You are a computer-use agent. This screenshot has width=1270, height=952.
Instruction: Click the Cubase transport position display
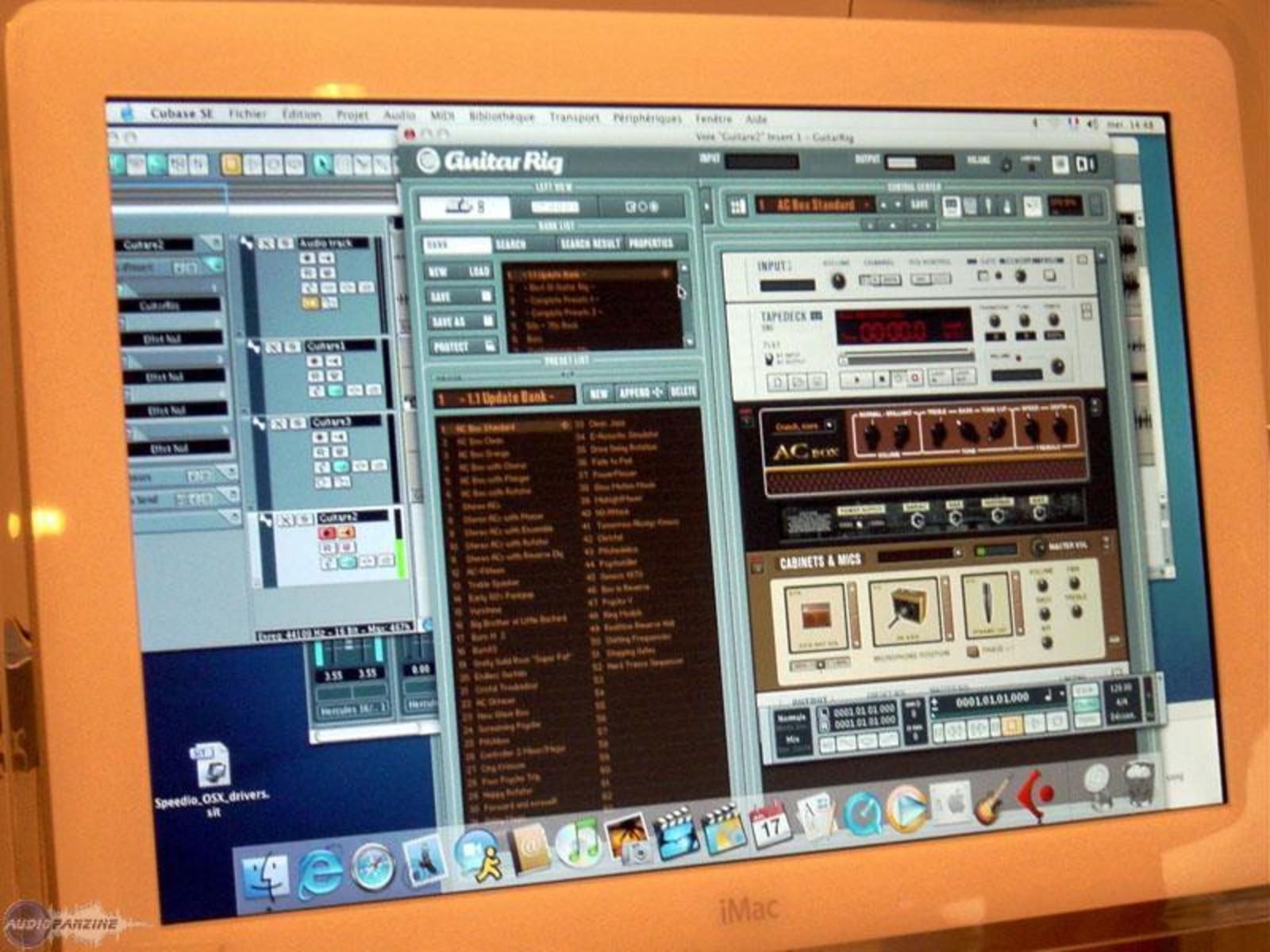(992, 701)
